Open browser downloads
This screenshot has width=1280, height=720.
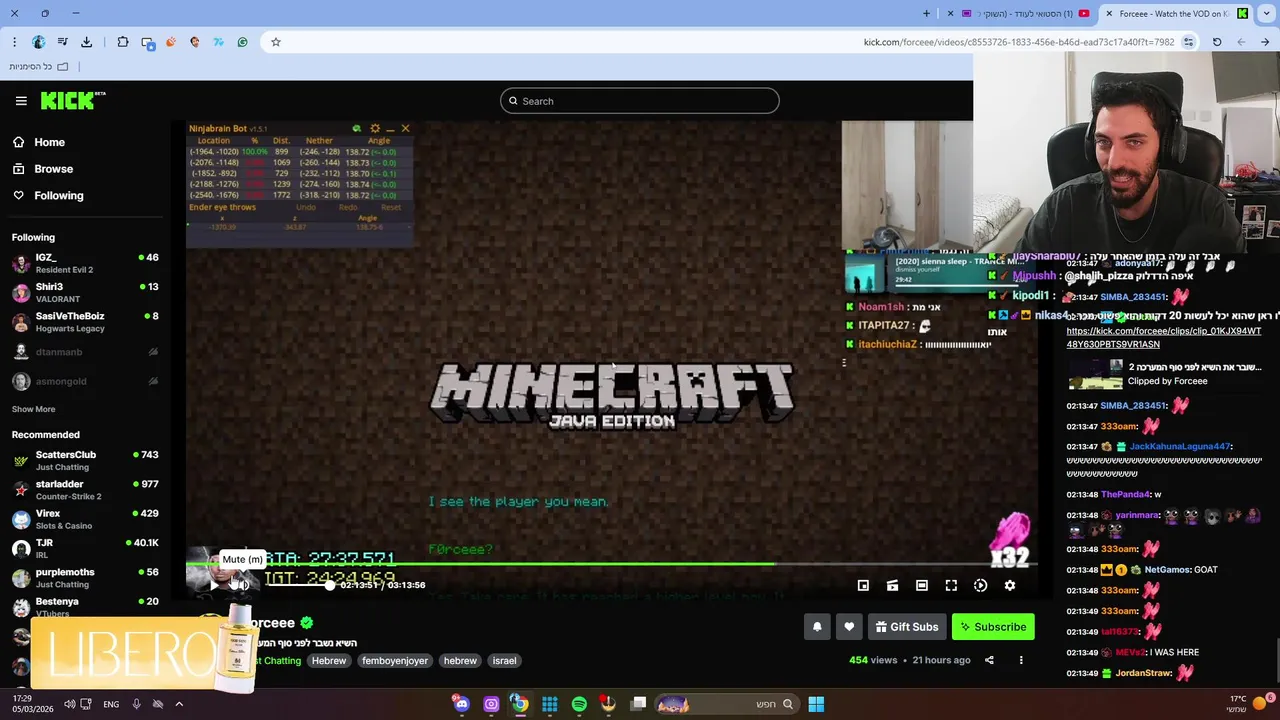pyautogui.click(x=86, y=42)
